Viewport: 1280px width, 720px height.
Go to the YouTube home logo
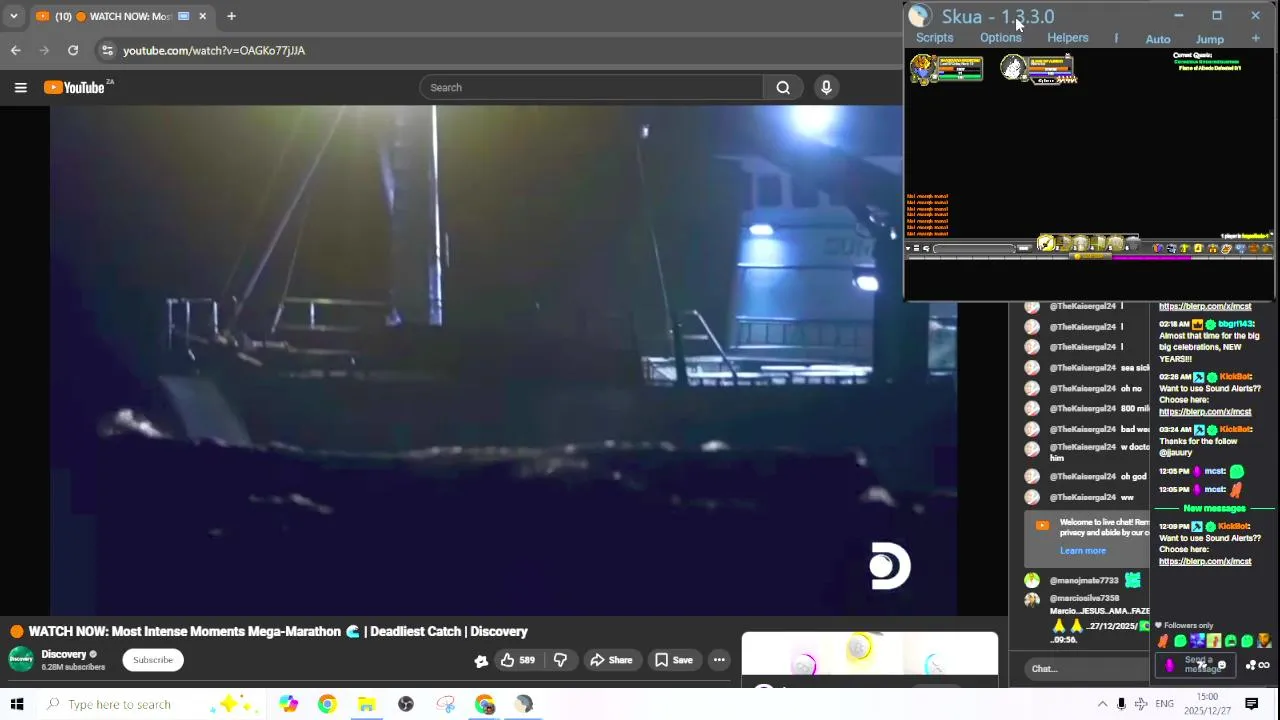tap(74, 87)
